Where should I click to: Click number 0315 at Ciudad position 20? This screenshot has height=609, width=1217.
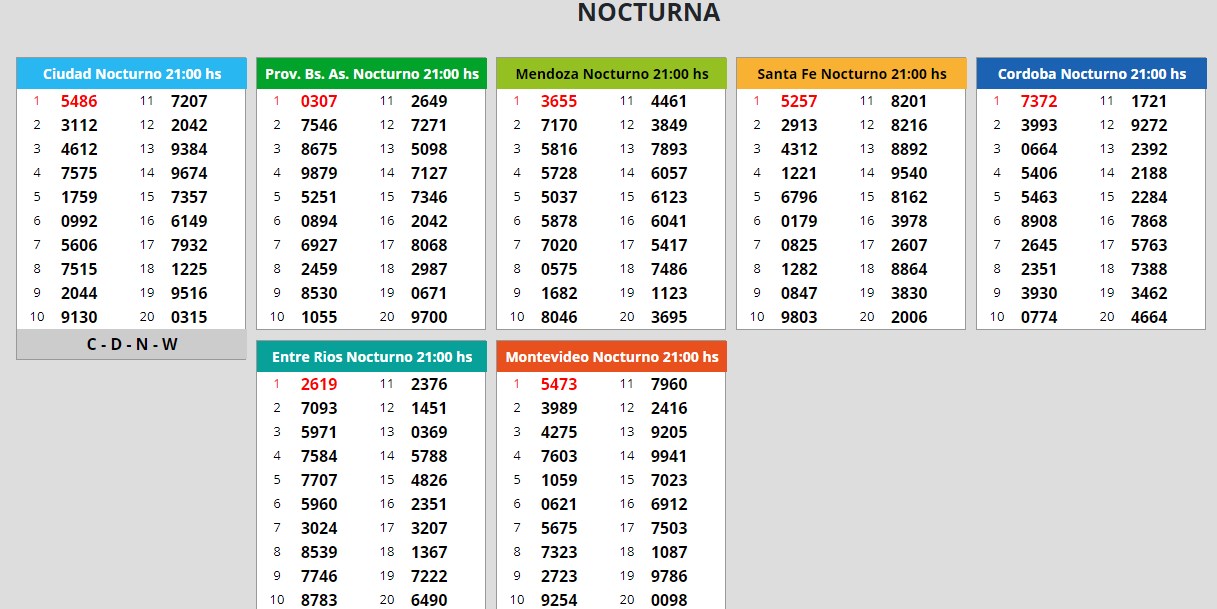(x=189, y=317)
